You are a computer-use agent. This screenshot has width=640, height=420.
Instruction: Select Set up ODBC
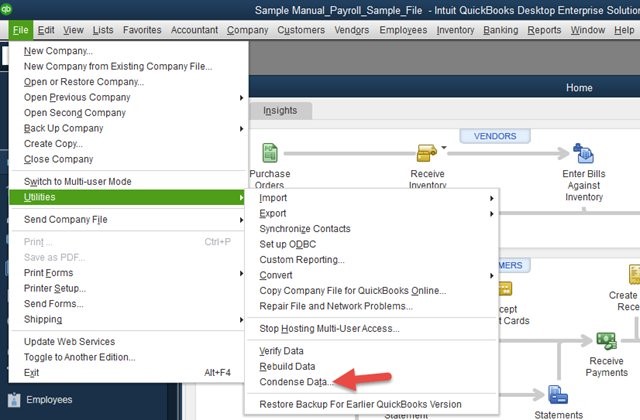click(x=288, y=244)
